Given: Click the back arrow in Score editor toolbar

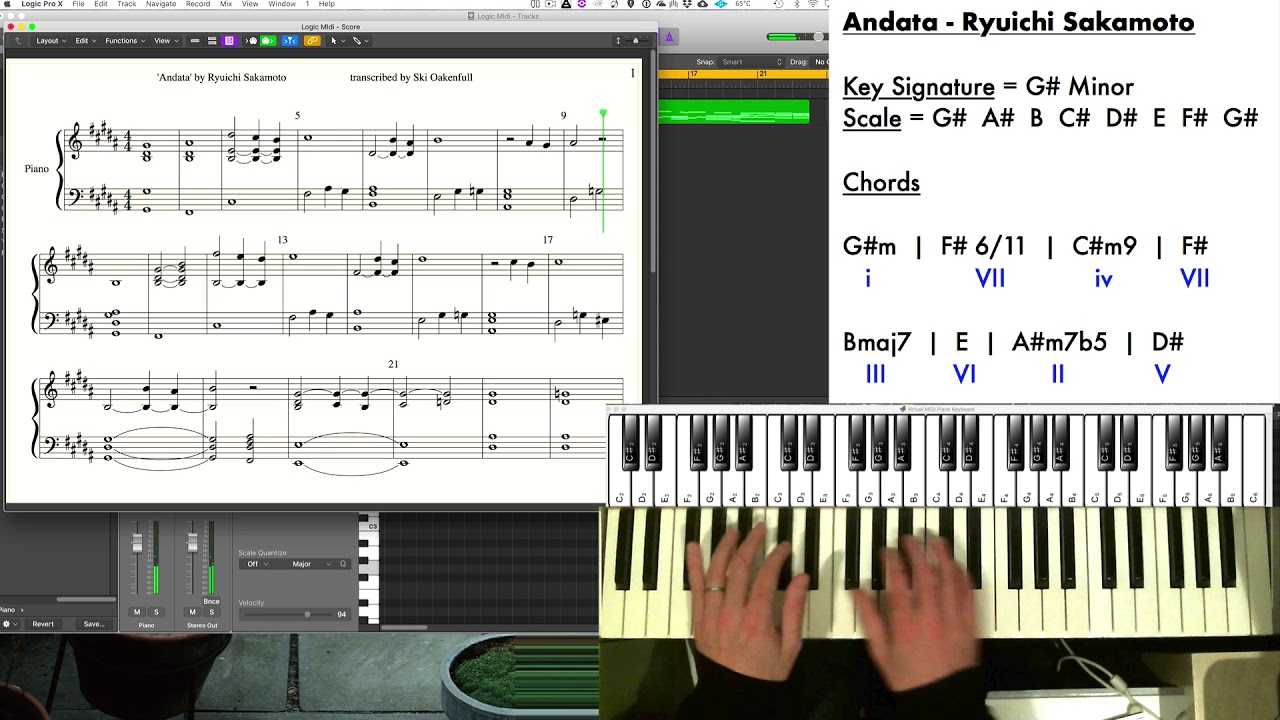Looking at the screenshot, I should [17, 41].
